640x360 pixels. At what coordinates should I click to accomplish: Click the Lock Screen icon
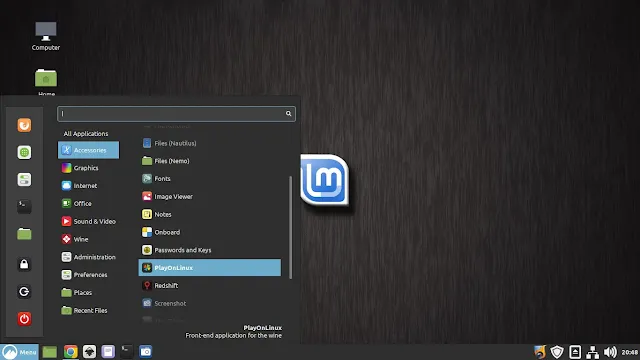pos(24,264)
